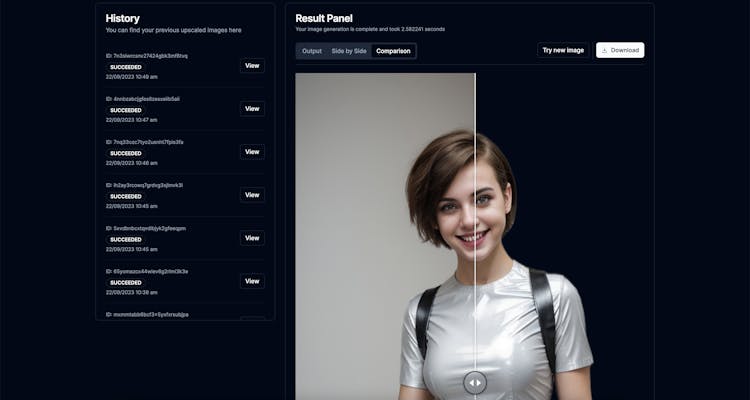Click the comparison slider arrows handle
Screen dimensions: 750x400
475,382
